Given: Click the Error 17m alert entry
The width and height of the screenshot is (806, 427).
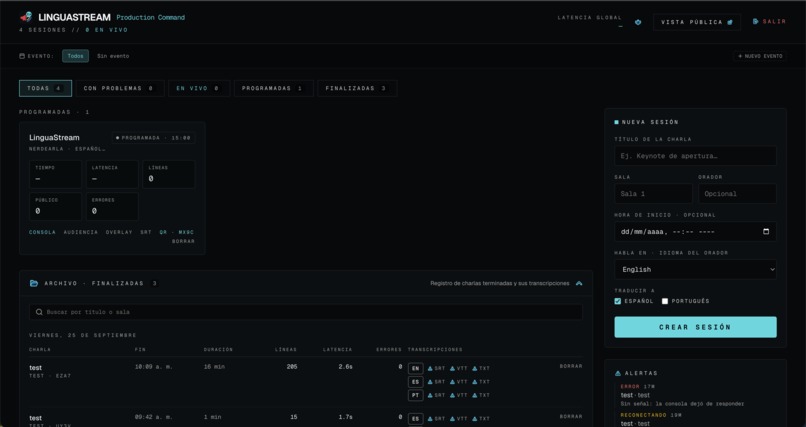Looking at the screenshot, I should (x=683, y=395).
